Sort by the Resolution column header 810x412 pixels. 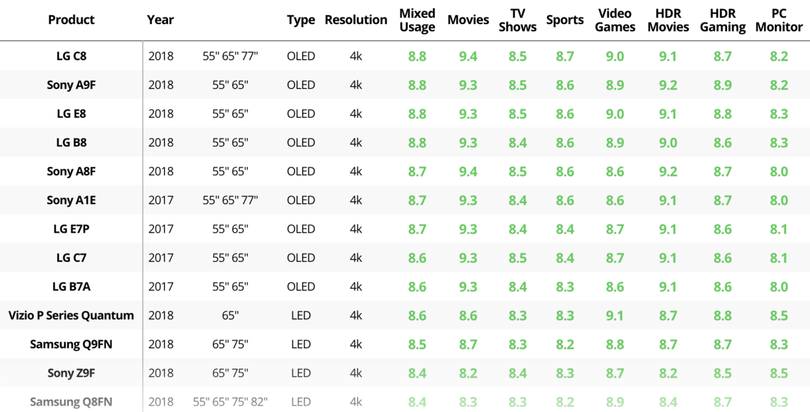click(356, 20)
